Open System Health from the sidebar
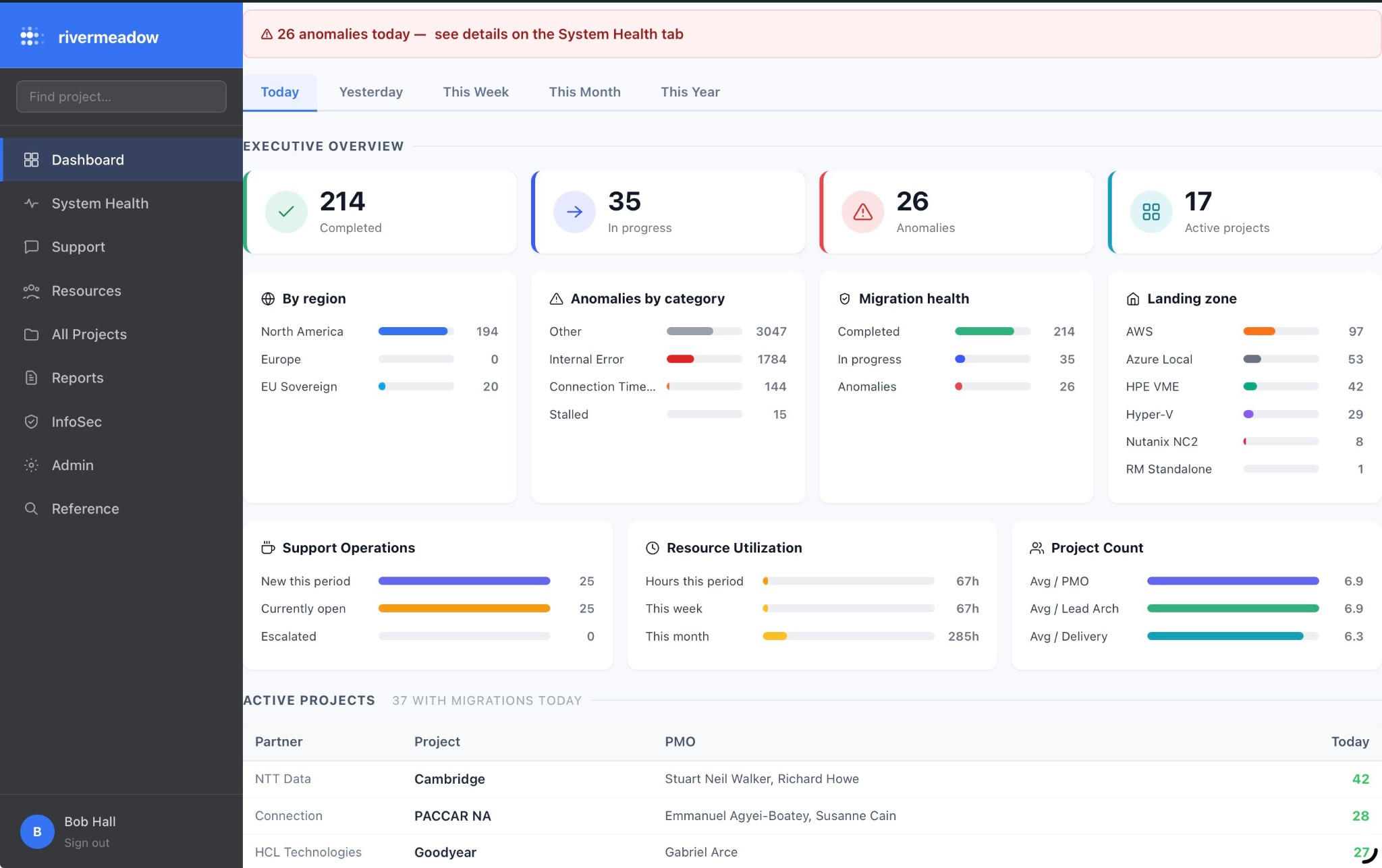 pyautogui.click(x=121, y=203)
